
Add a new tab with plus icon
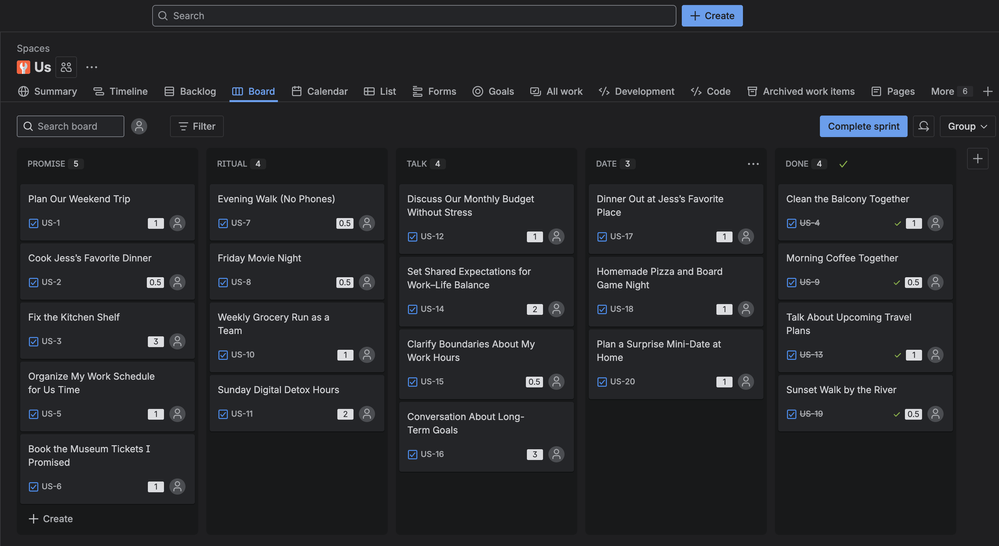988,91
